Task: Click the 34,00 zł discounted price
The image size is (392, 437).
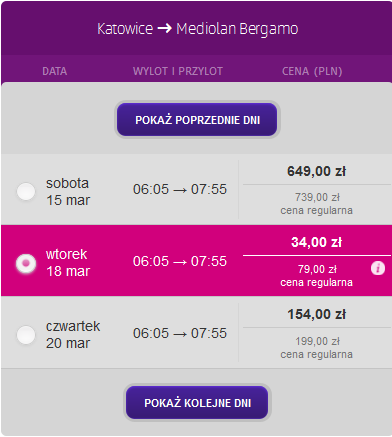Action: [x=316, y=242]
